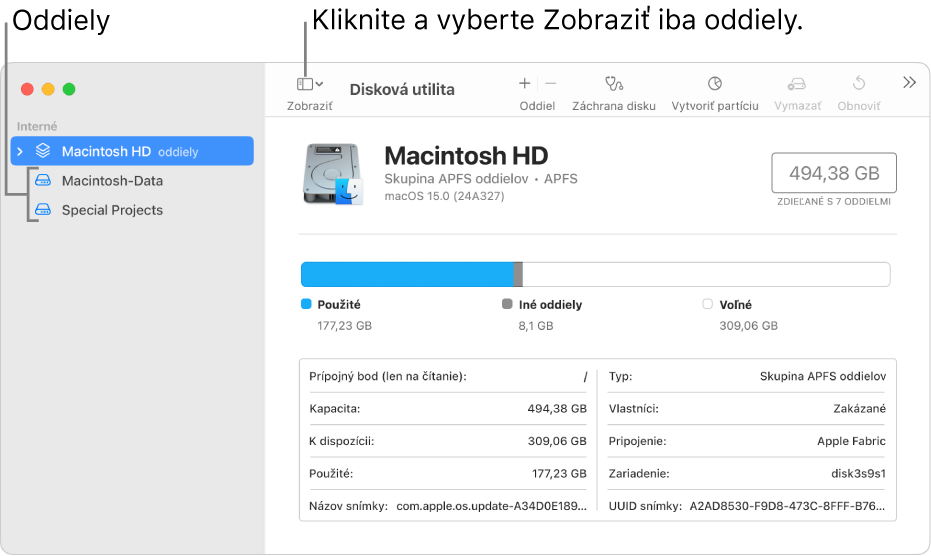The width and height of the screenshot is (931, 556).
Task: Click the Zariadenie disk3s9s1 row
Action: tap(747, 473)
